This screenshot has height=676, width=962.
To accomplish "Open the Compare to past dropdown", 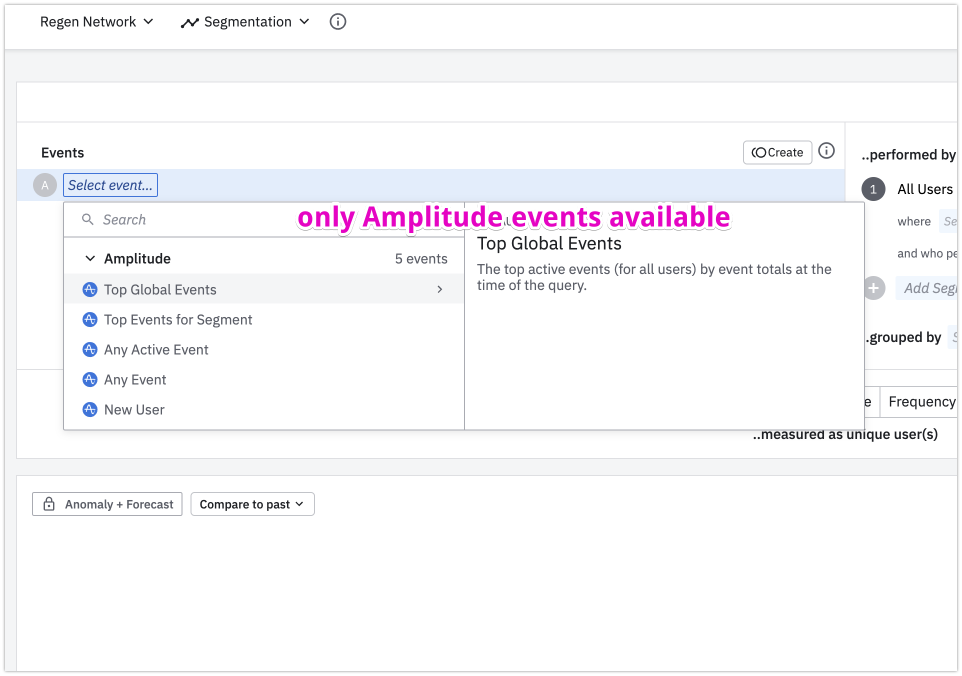I will tap(252, 504).
